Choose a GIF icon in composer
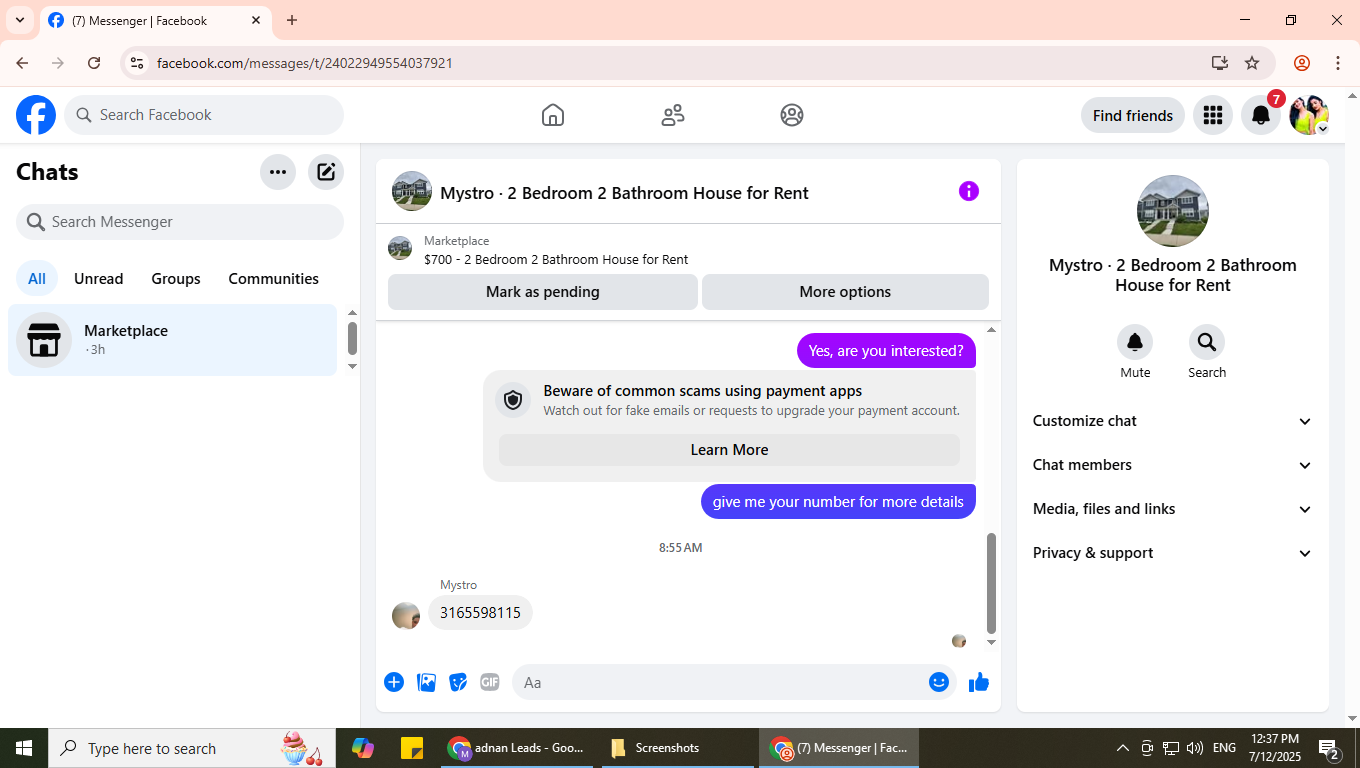 tap(489, 682)
